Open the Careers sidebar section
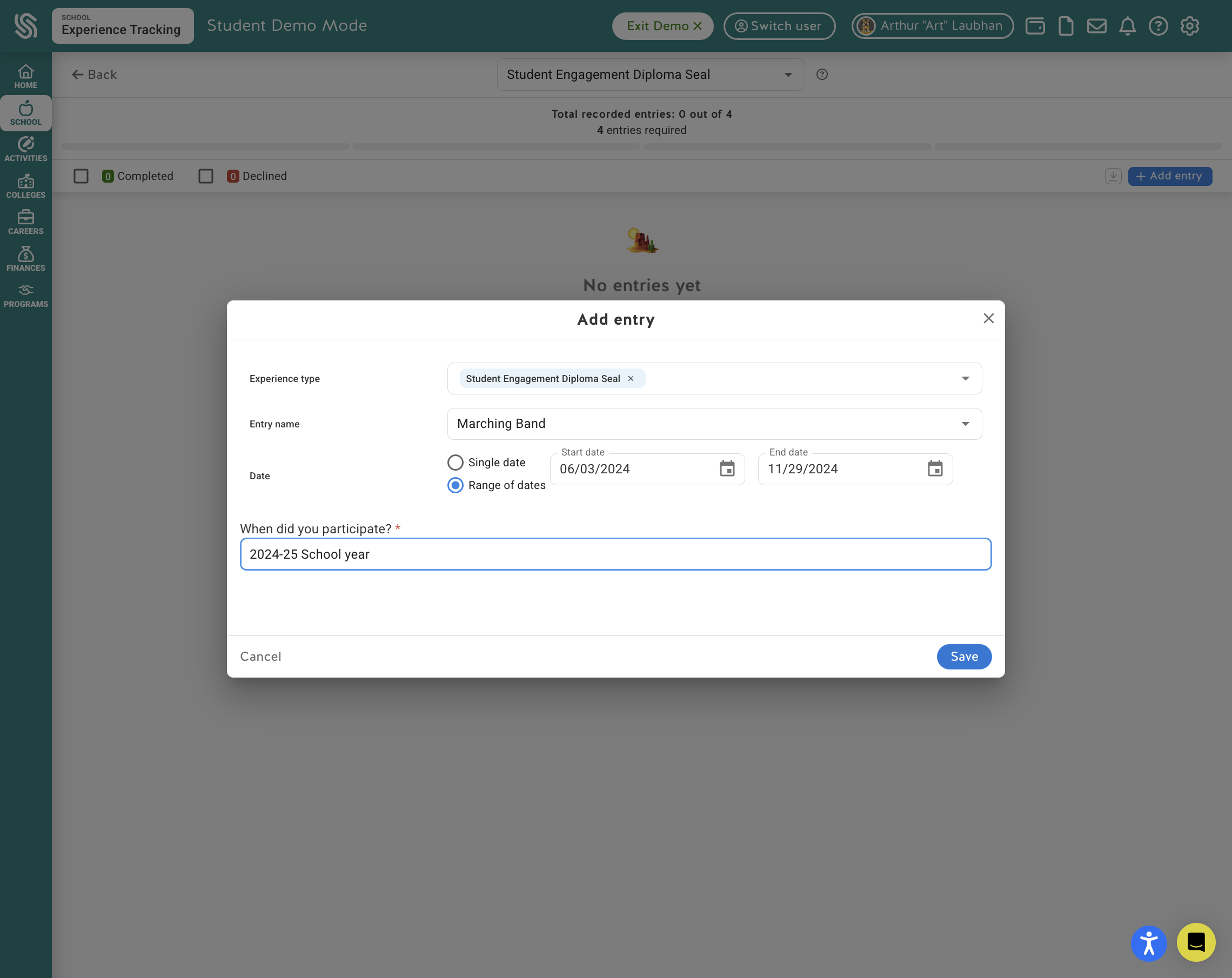 tap(26, 223)
